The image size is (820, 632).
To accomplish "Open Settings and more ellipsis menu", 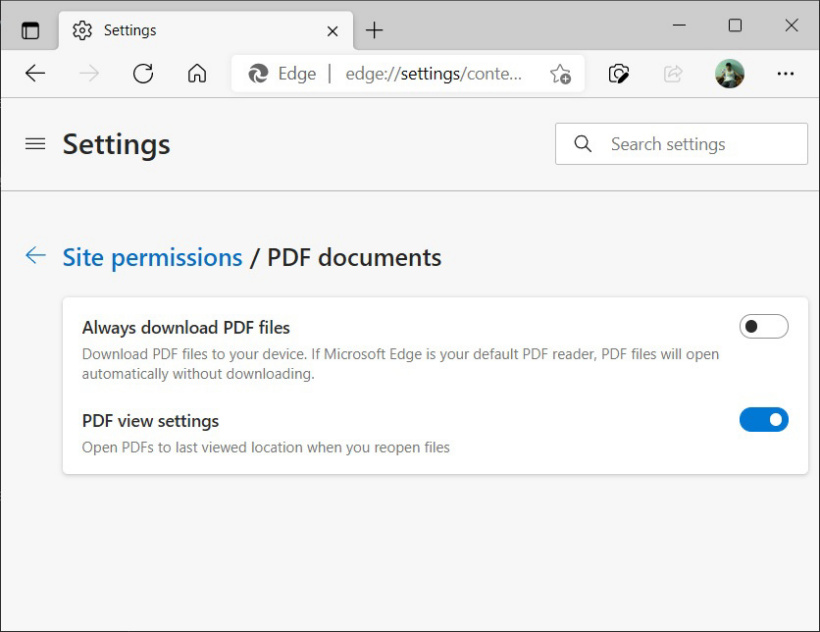I will [786, 73].
